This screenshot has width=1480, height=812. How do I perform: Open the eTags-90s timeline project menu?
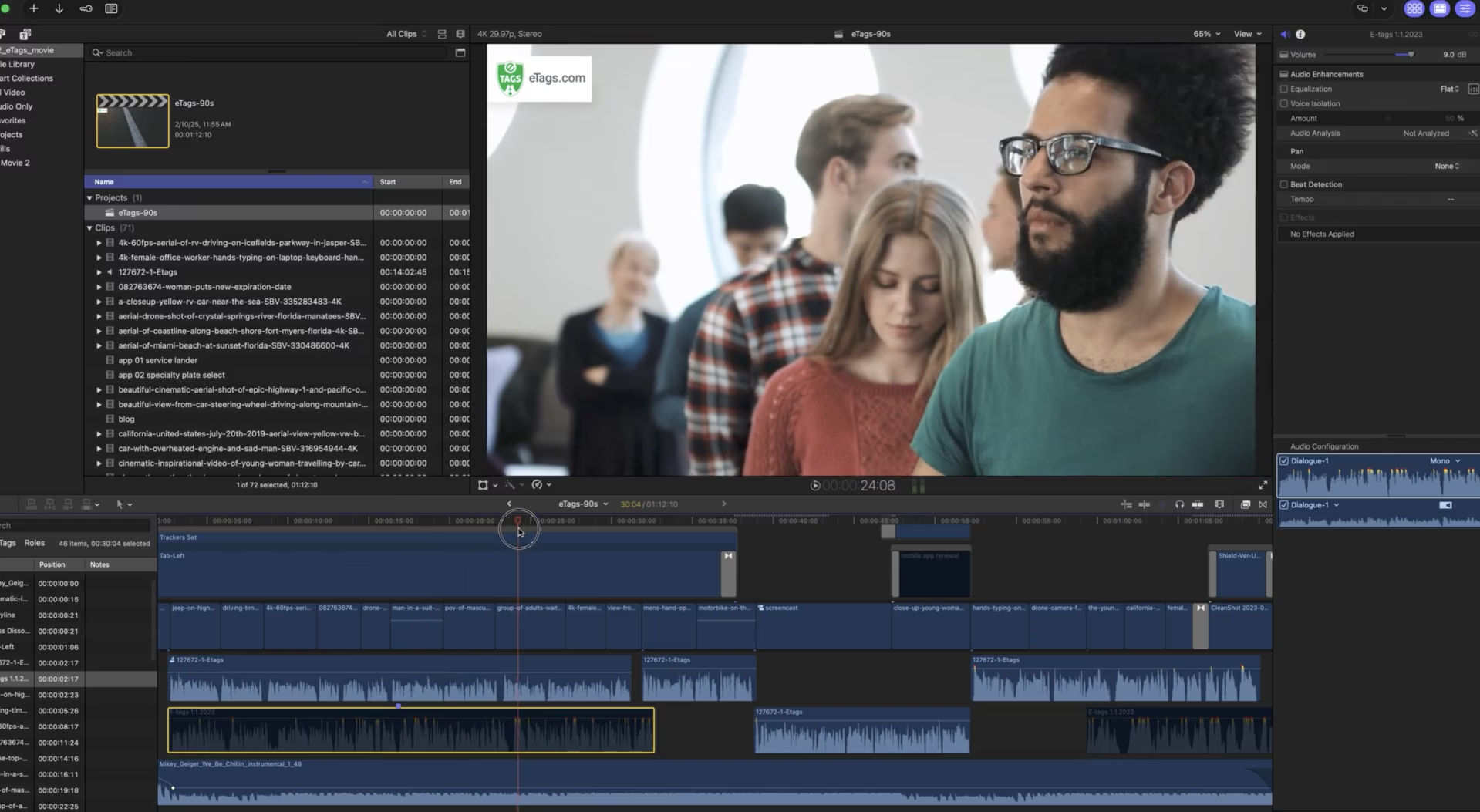click(x=583, y=504)
